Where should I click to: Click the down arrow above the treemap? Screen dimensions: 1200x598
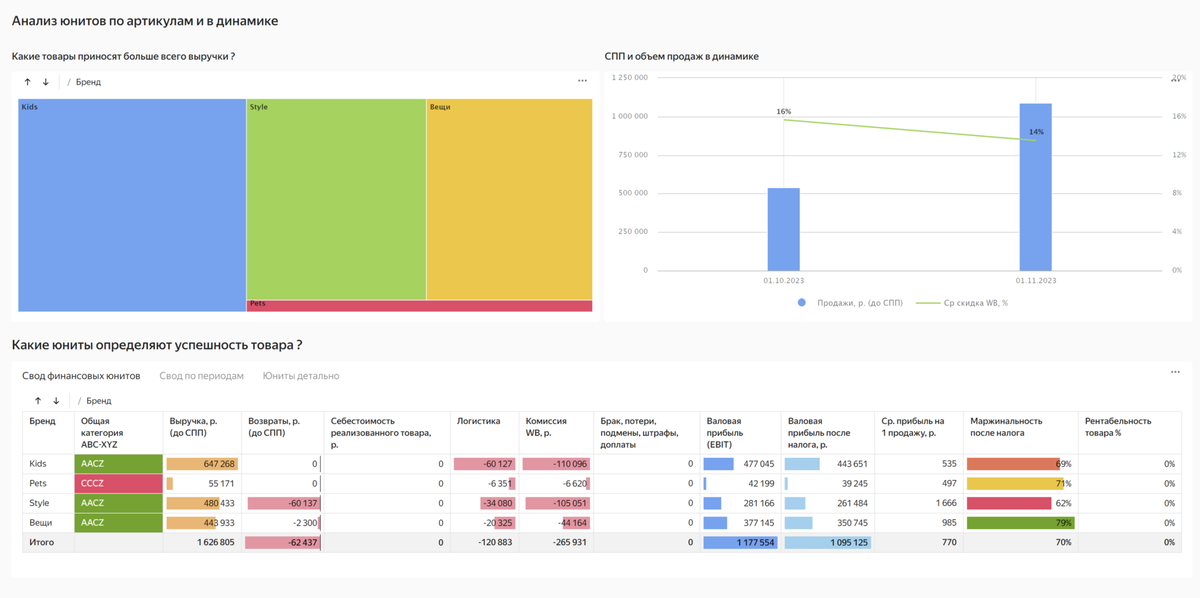(45, 82)
